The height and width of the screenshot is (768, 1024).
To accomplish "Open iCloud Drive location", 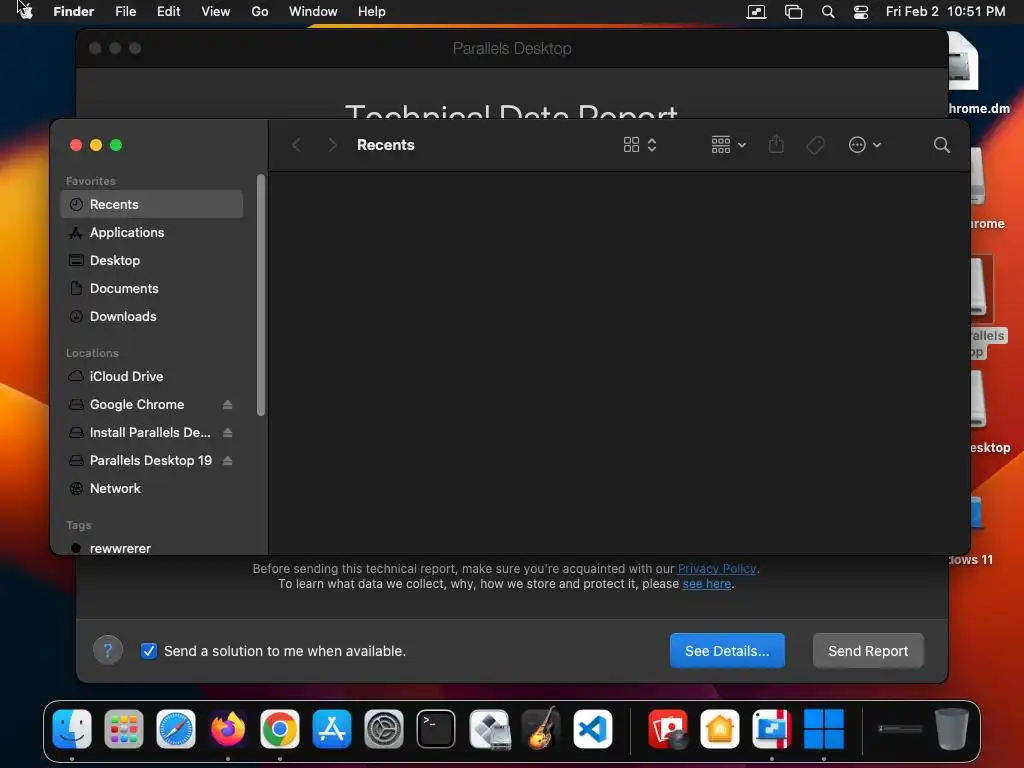I will tap(152, 376).
